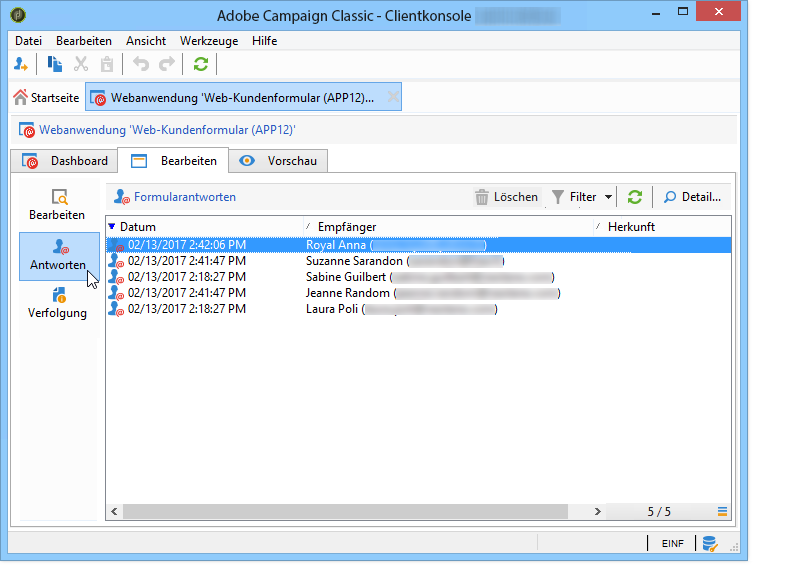Viewport: 786px width, 583px height.
Task: Click the horizontal scrollbar thumb
Action: [345, 511]
